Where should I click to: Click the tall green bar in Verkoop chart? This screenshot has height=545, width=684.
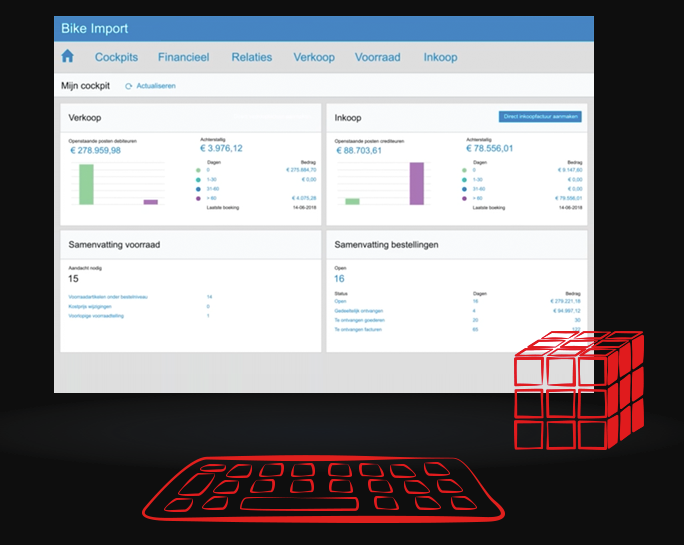[x=86, y=184]
